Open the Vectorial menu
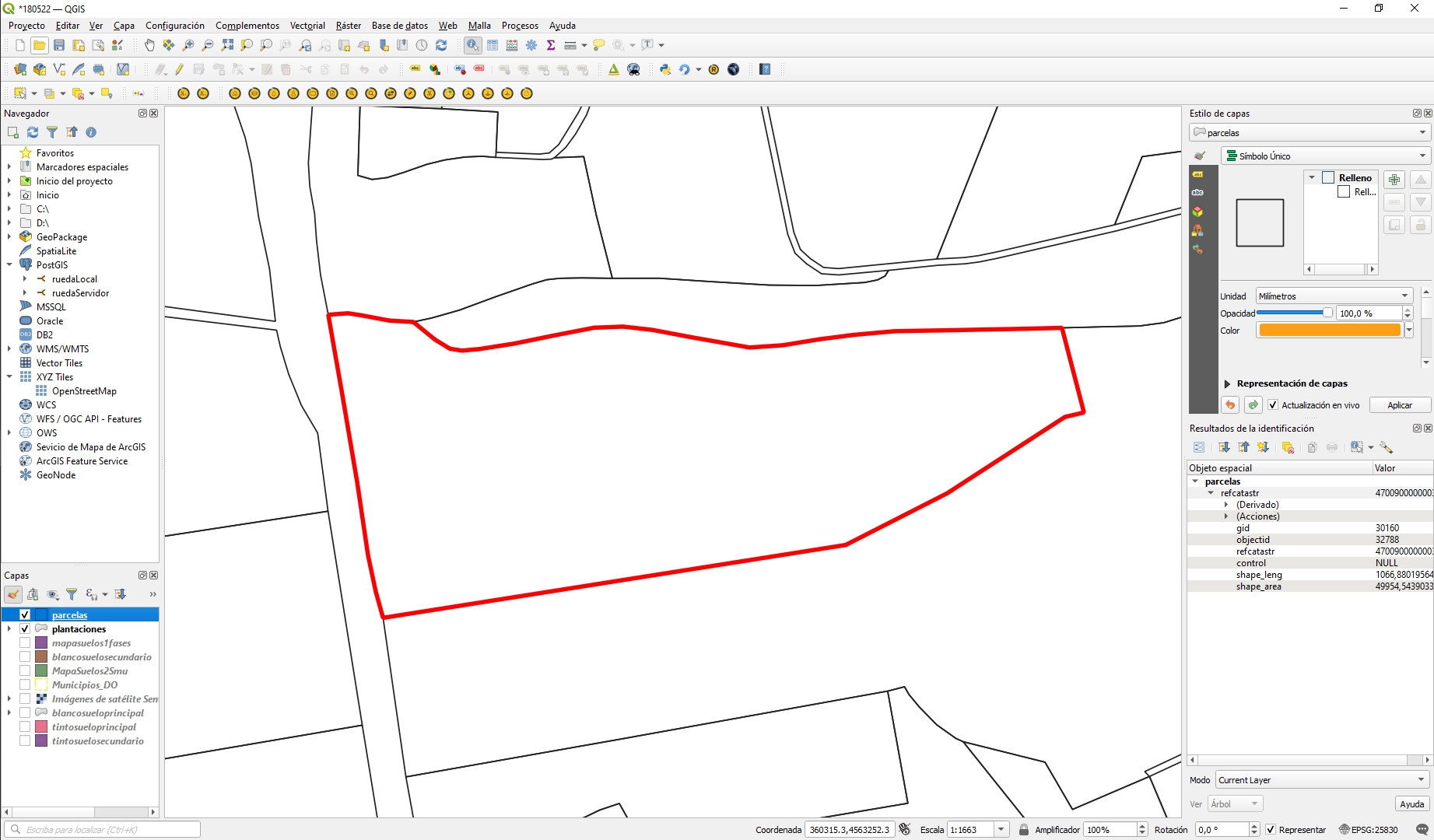This screenshot has height=840, width=1434. pos(307,26)
